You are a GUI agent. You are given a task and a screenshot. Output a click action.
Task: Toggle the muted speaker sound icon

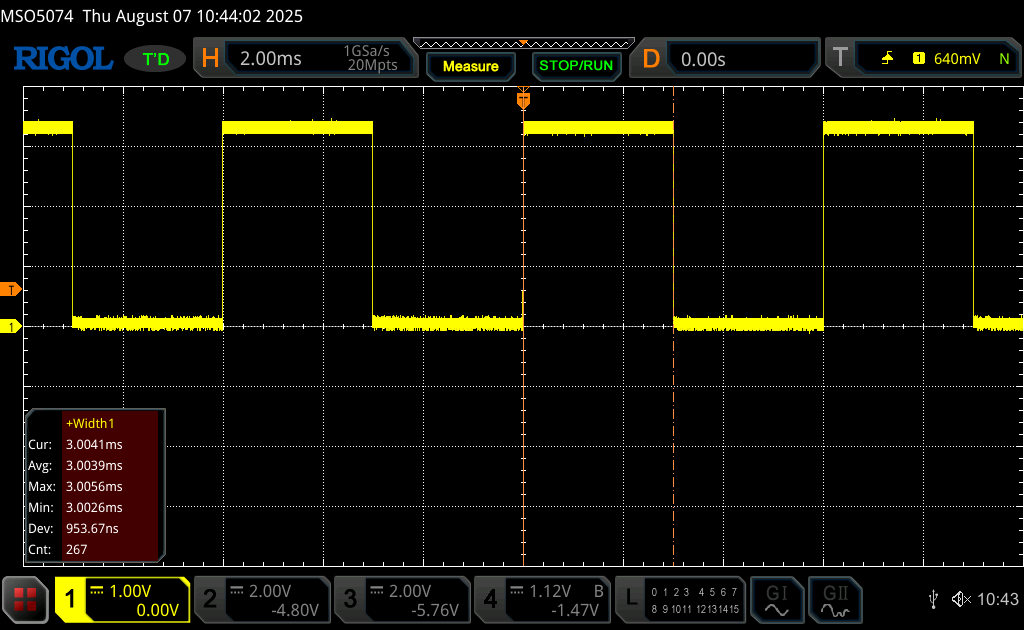(961, 599)
